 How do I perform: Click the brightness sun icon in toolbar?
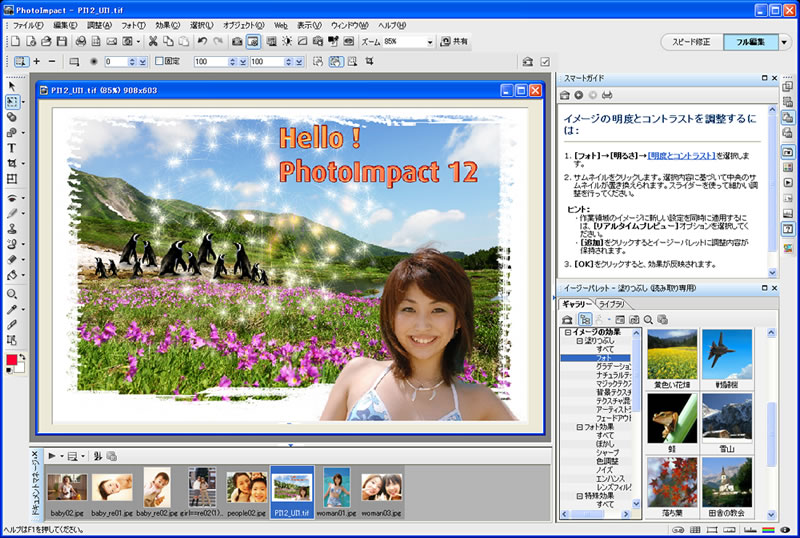287,41
